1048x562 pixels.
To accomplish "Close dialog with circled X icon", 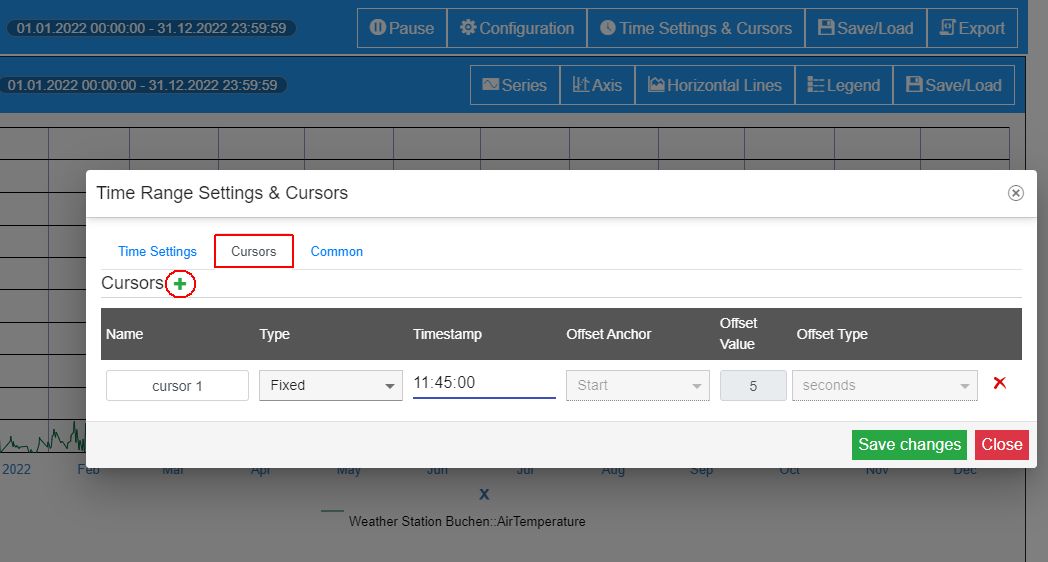I will [x=1015, y=193].
